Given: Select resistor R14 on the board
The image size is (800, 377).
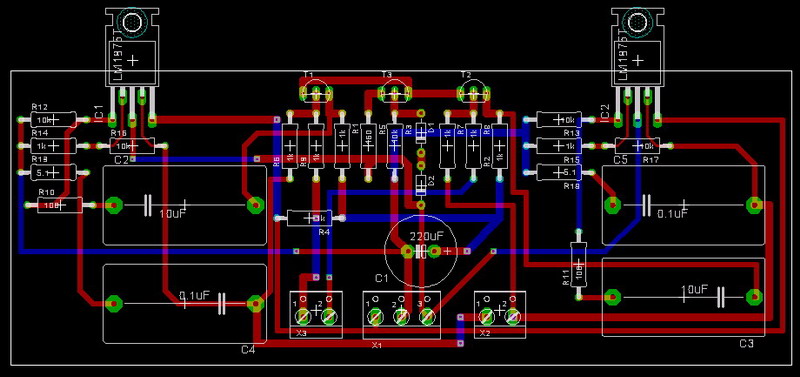Looking at the screenshot, I should pos(53,146).
